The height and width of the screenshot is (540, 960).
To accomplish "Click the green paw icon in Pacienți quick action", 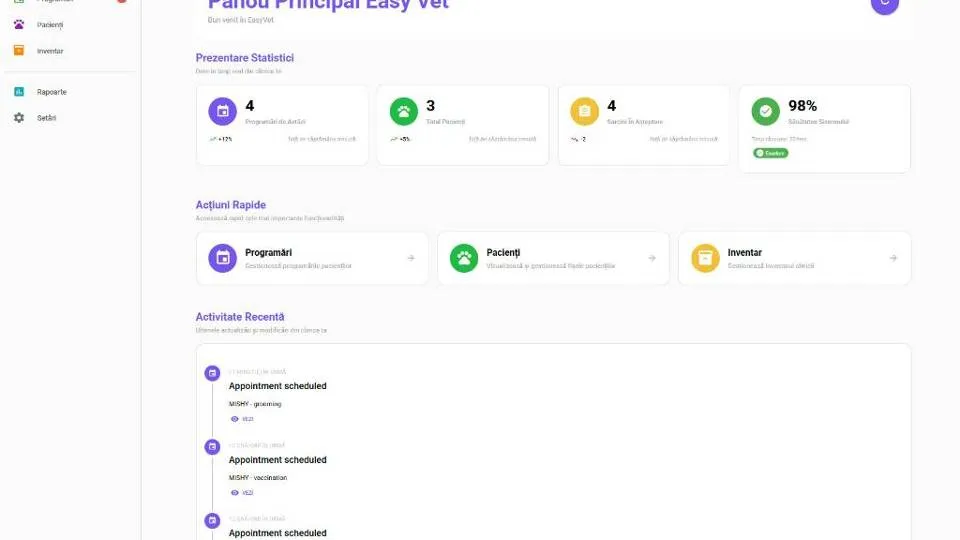I will coord(464,258).
